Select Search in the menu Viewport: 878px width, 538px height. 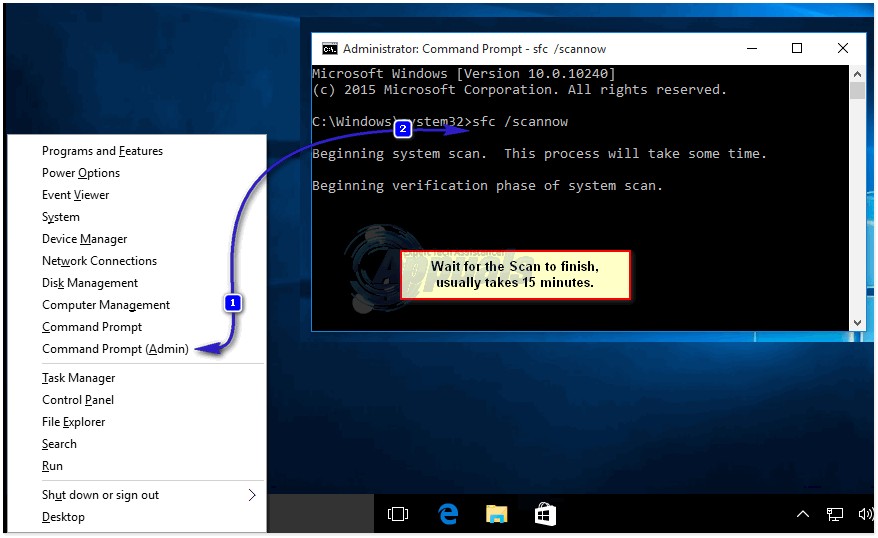[x=59, y=444]
